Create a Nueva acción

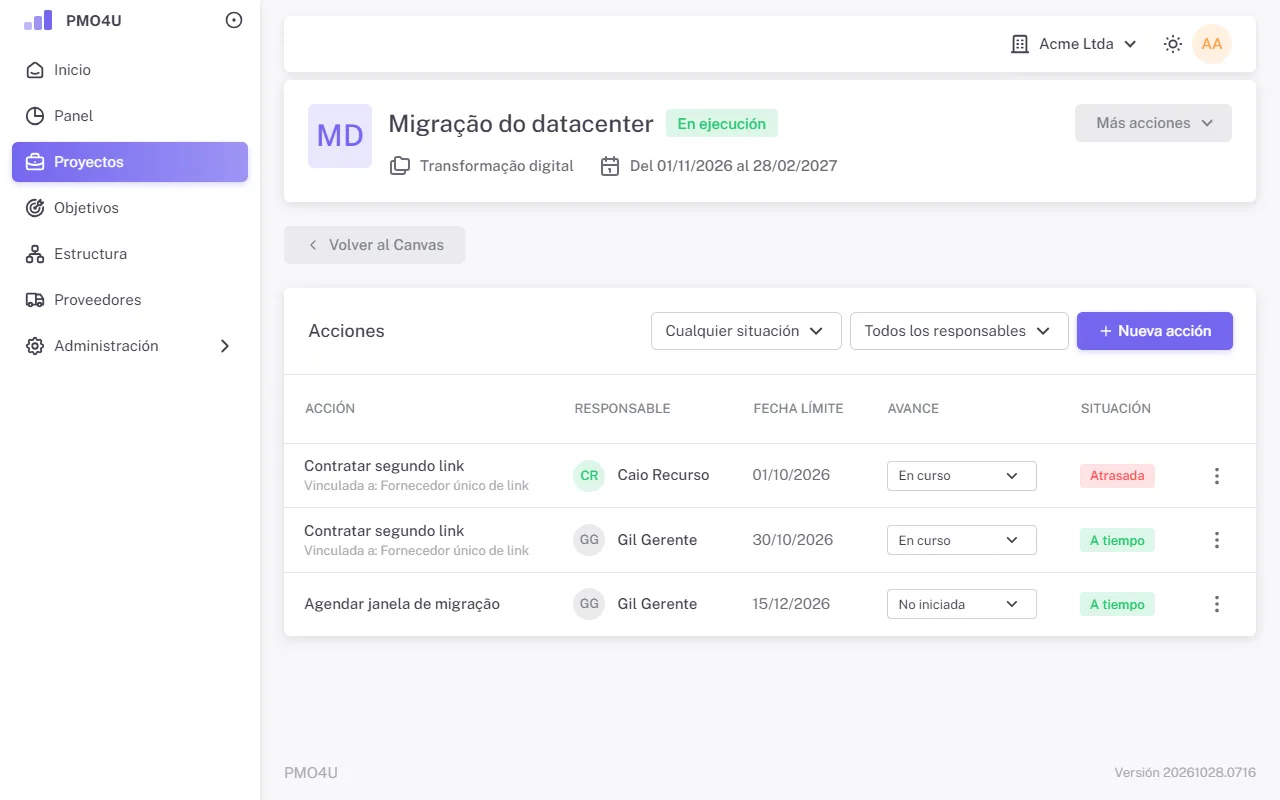(x=1155, y=331)
